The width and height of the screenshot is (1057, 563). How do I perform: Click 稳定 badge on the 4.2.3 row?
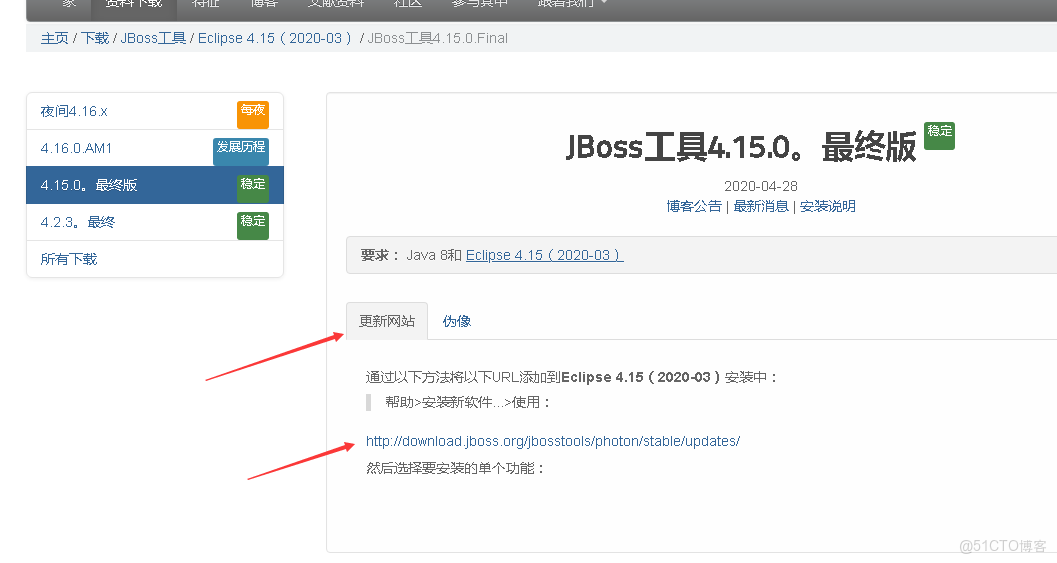[x=253, y=225]
